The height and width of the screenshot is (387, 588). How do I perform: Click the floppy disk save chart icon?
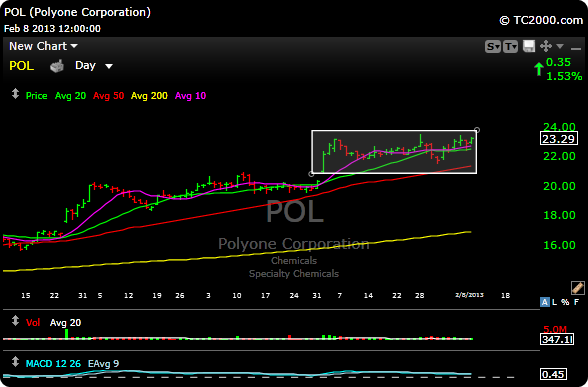[x=529, y=46]
